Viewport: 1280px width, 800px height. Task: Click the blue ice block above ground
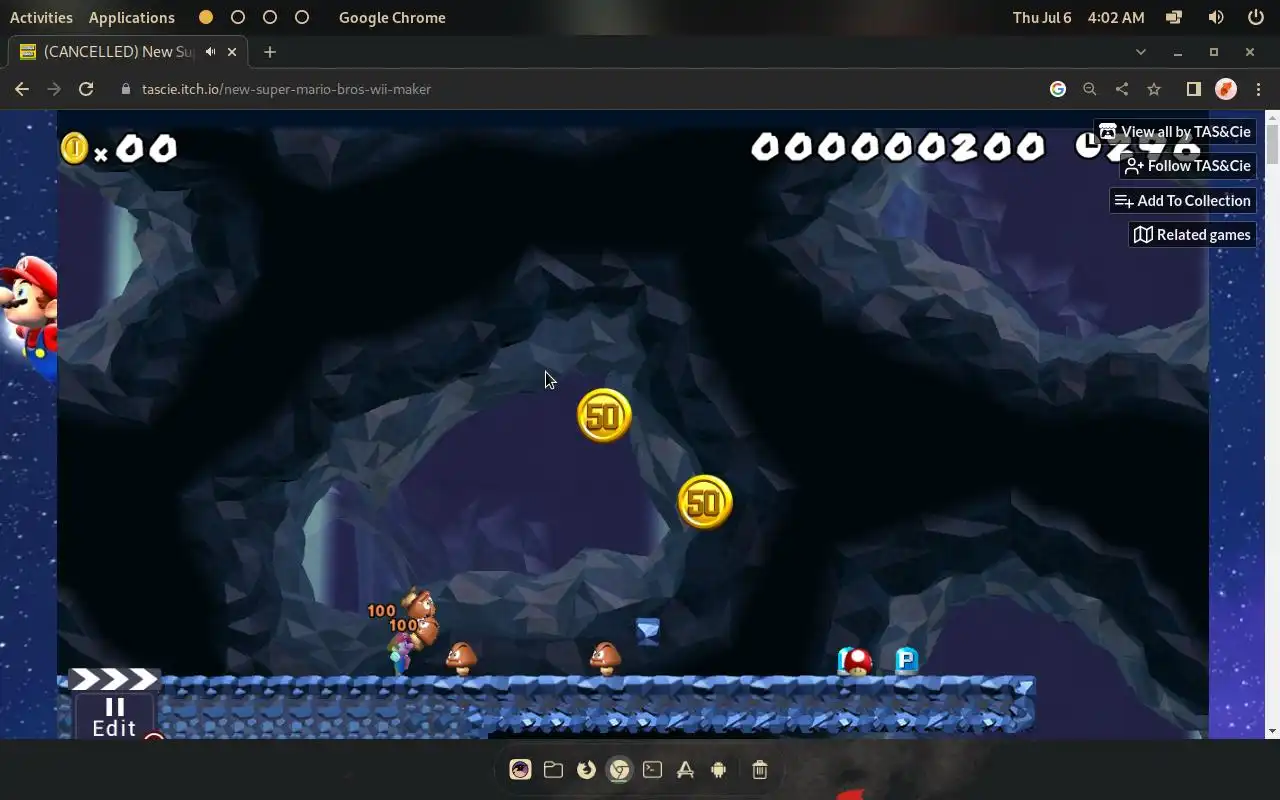(x=648, y=631)
